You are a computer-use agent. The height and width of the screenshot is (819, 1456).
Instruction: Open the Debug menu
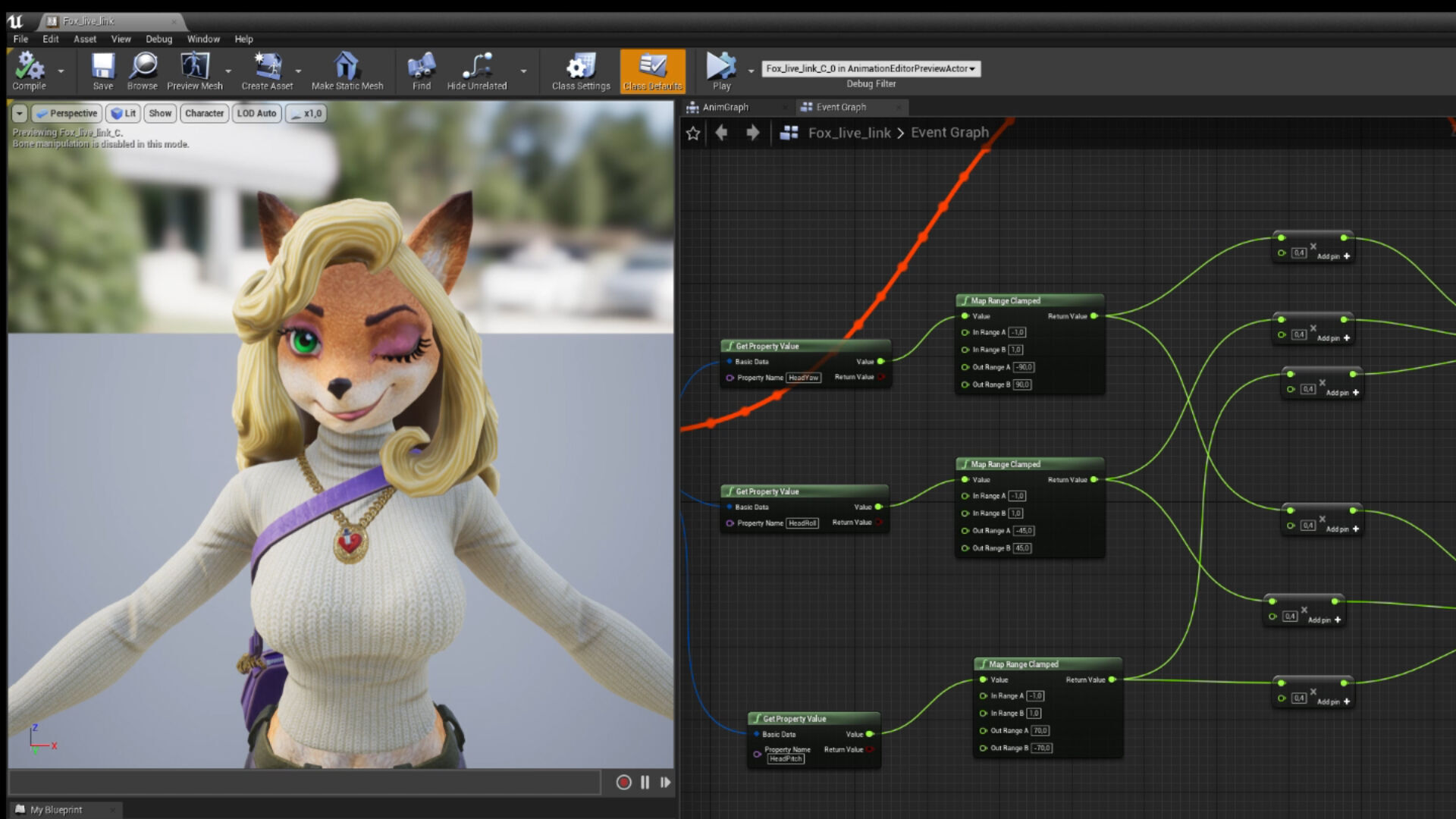coord(158,39)
